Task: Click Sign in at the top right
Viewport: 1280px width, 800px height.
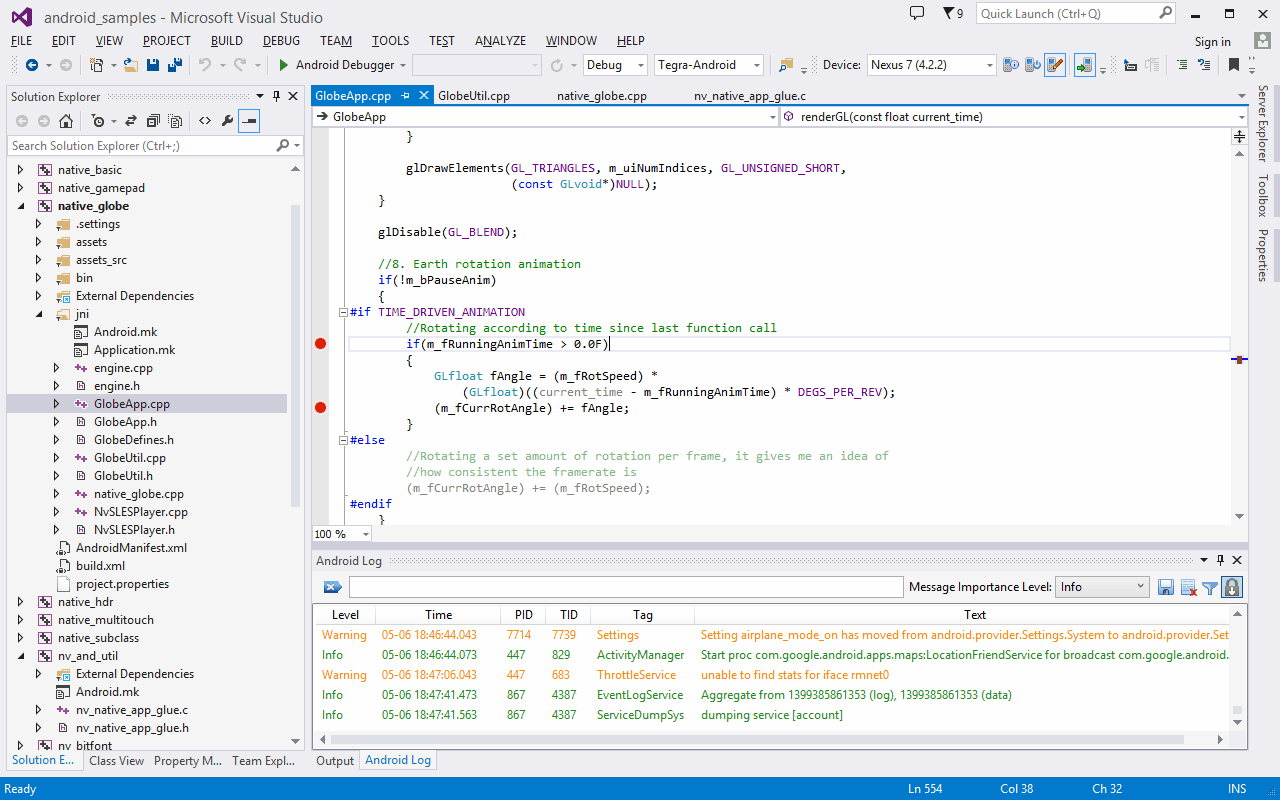Action: click(1213, 41)
